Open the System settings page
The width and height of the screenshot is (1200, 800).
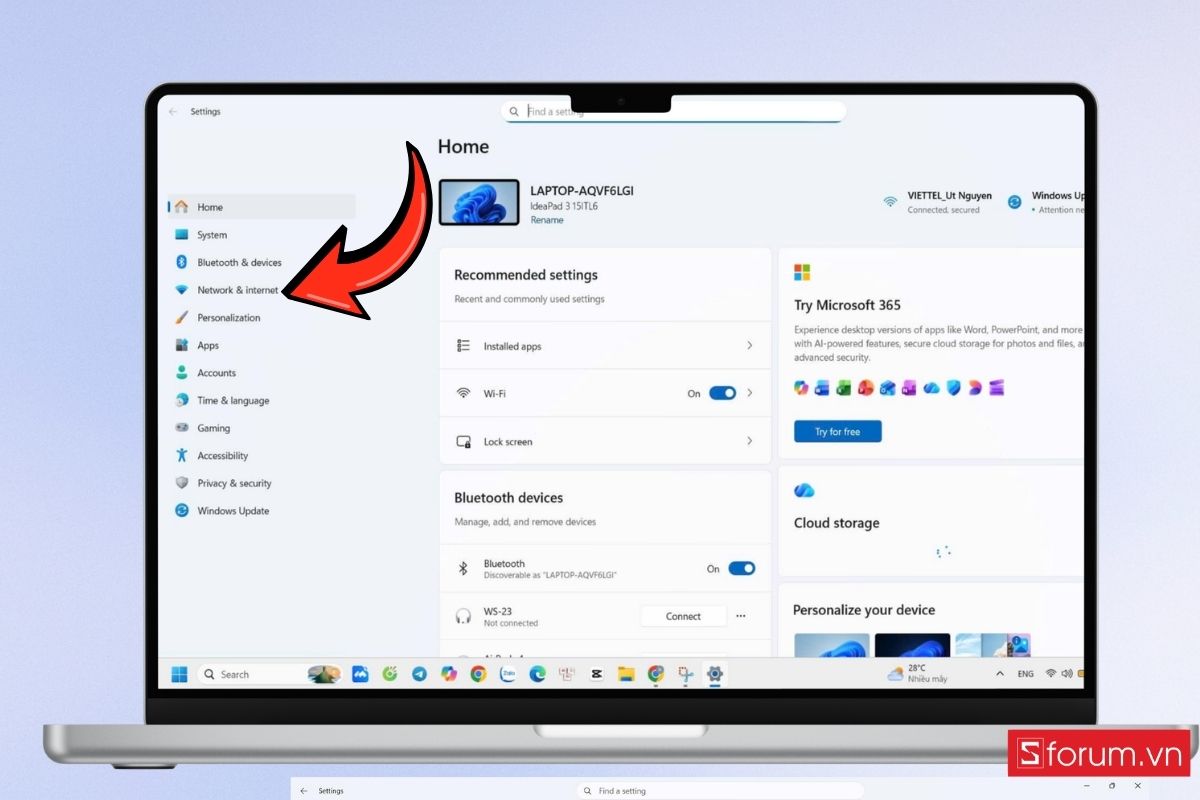click(x=212, y=235)
